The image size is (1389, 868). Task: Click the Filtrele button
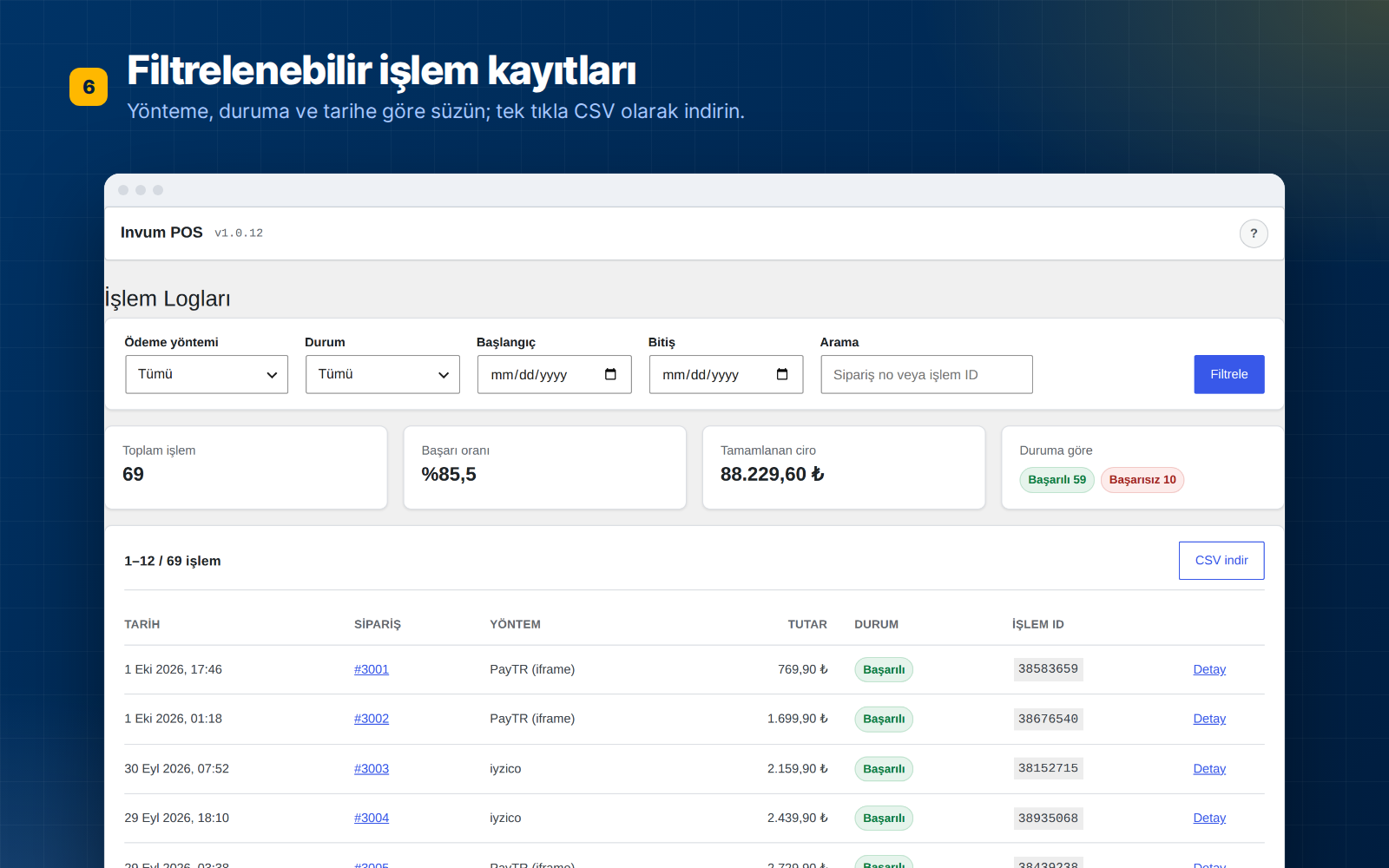[x=1229, y=374]
